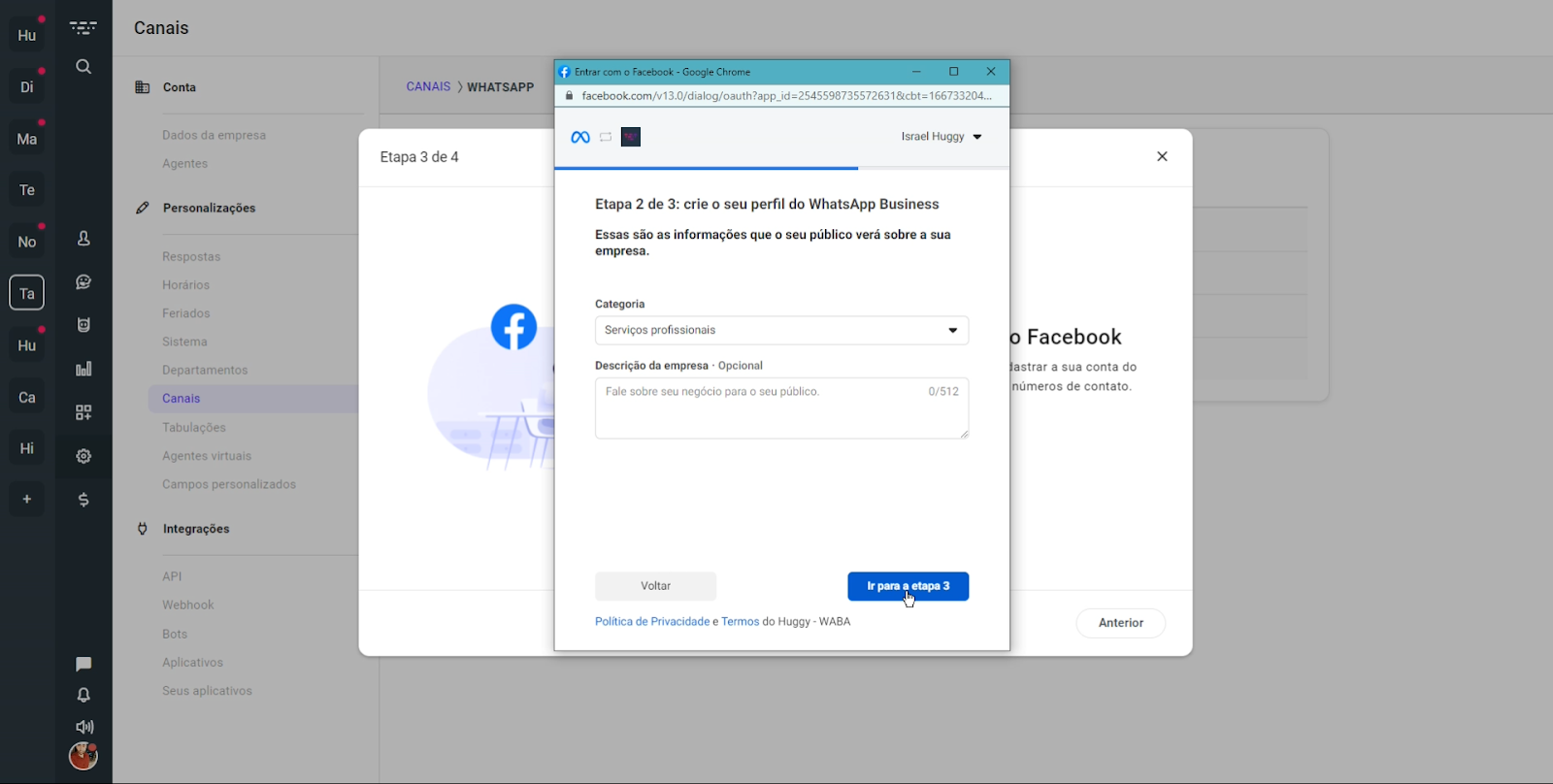This screenshot has width=1553, height=784.
Task: Open the reports bar chart icon
Action: (83, 369)
